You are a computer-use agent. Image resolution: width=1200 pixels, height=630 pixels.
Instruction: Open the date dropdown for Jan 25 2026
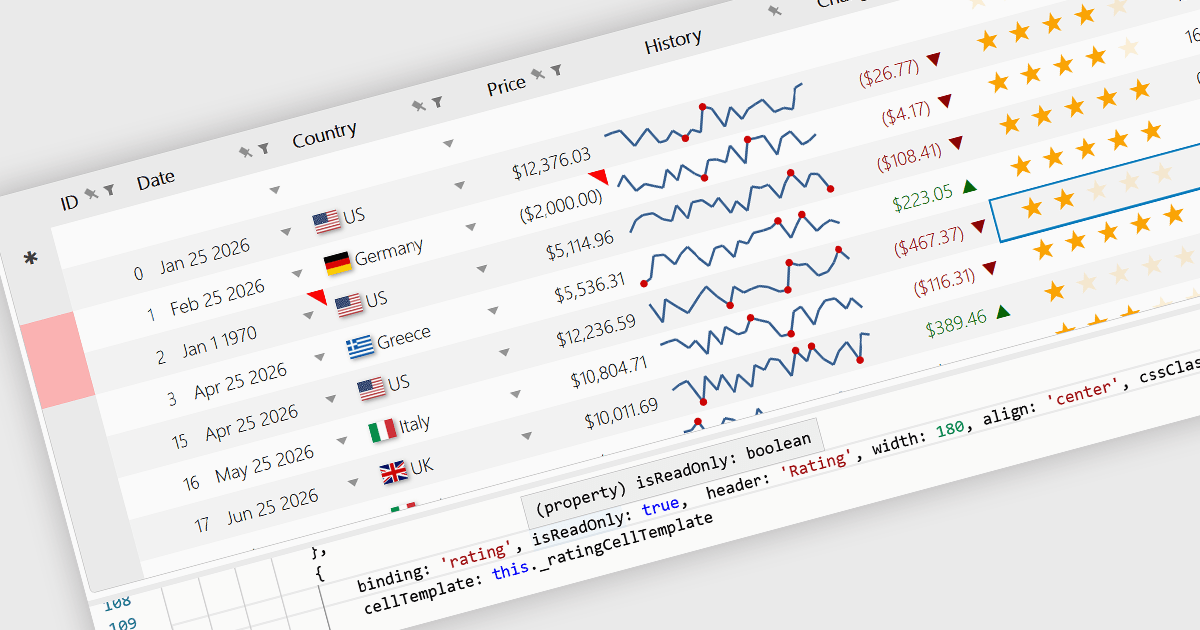click(x=286, y=232)
